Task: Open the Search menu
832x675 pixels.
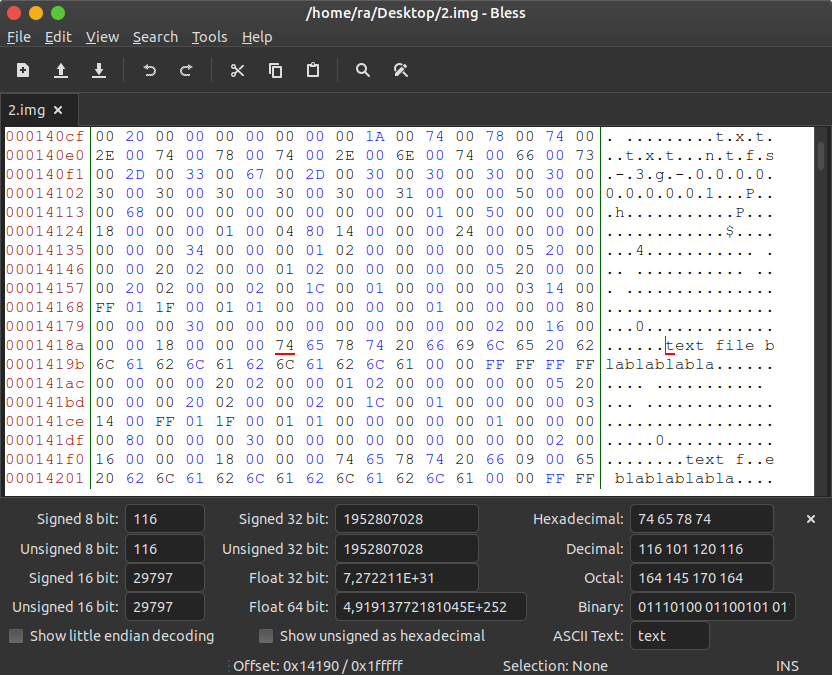Action: (x=155, y=37)
